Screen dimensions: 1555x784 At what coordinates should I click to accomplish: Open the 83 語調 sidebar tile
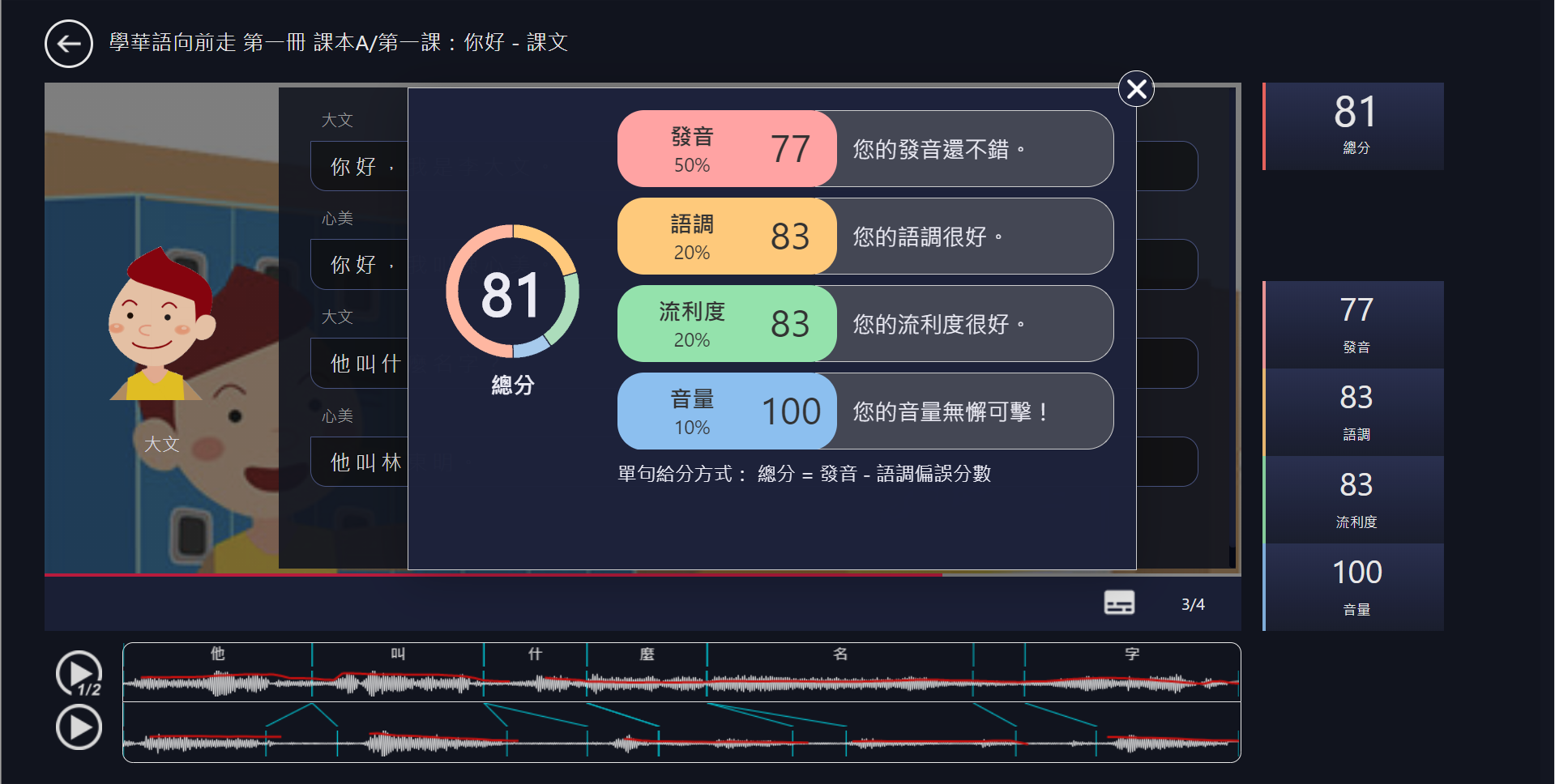(x=1354, y=412)
